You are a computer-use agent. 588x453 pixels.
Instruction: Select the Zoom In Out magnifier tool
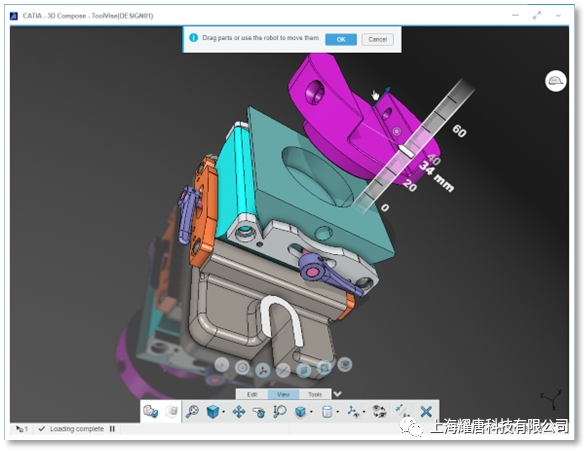click(x=279, y=412)
